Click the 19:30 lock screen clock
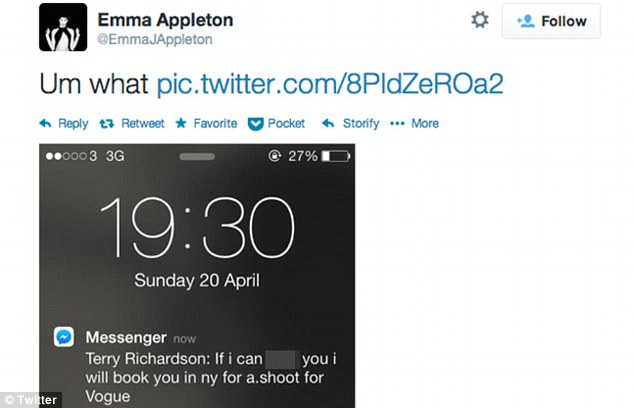The image size is (634, 408). point(196,225)
